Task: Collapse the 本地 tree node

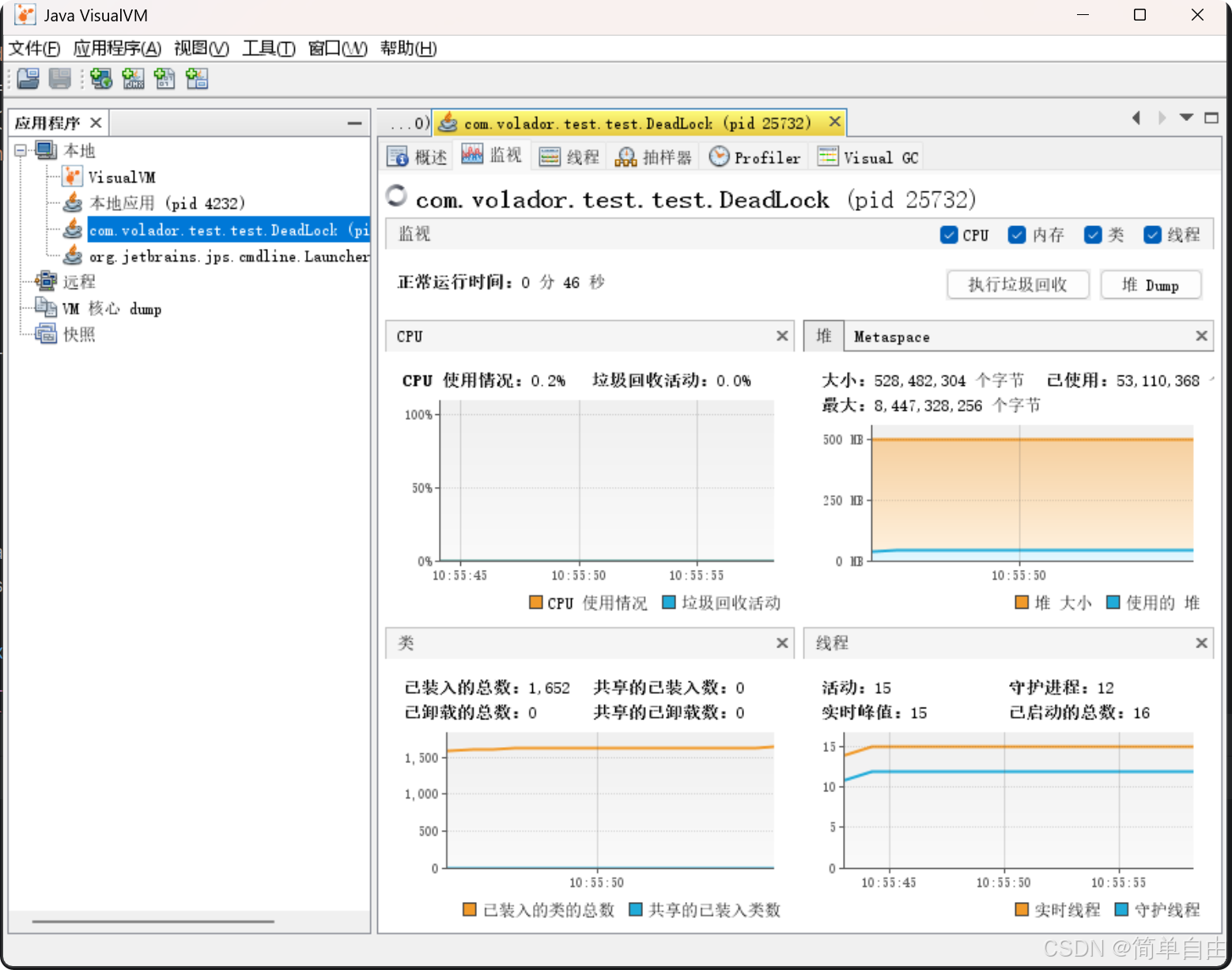Action: tap(20, 150)
